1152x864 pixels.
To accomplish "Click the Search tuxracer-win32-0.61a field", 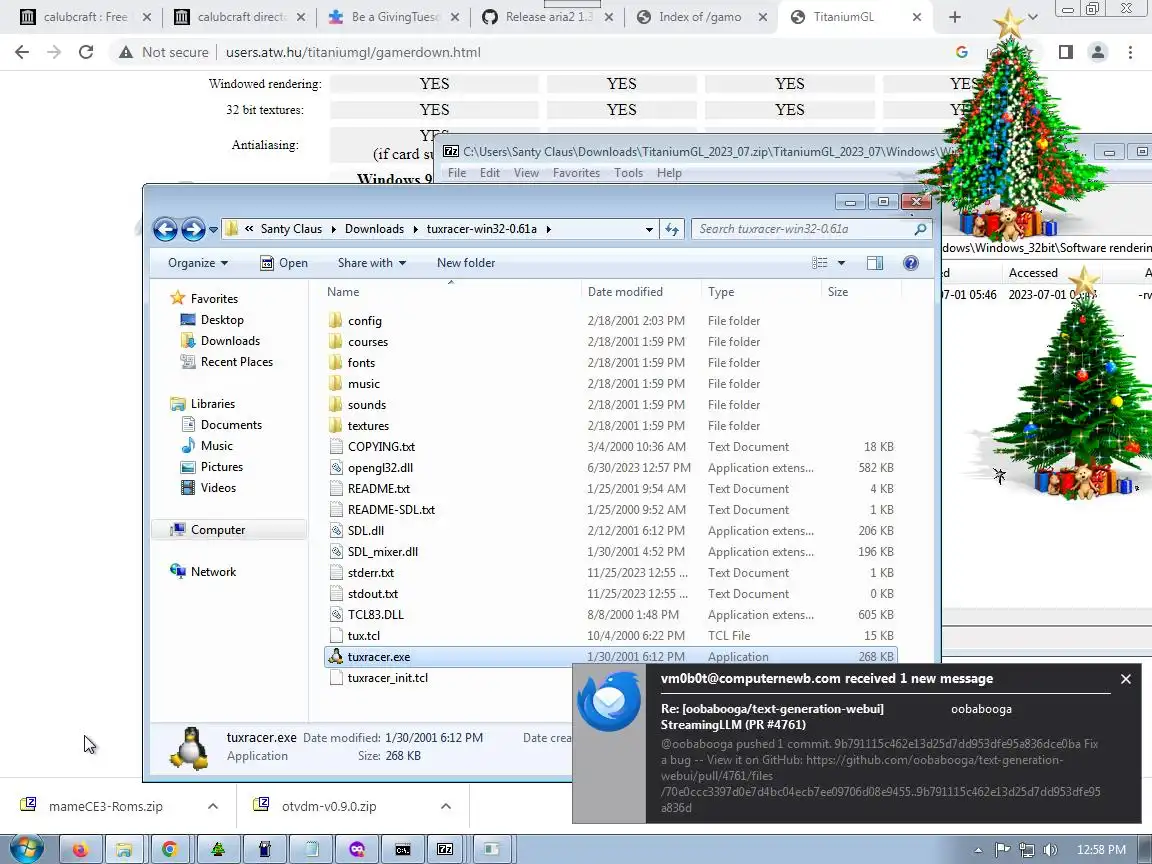I will pyautogui.click(x=812, y=229).
